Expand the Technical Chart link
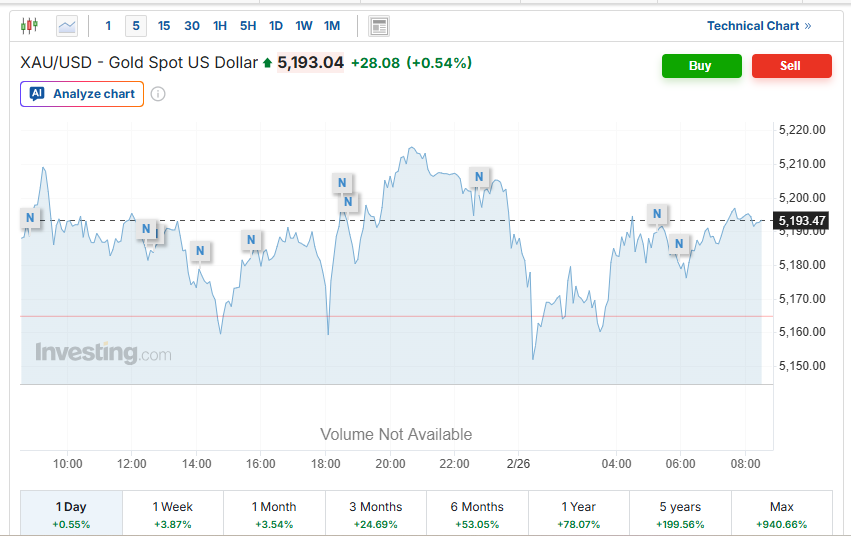This screenshot has height=536, width=851. (x=759, y=26)
